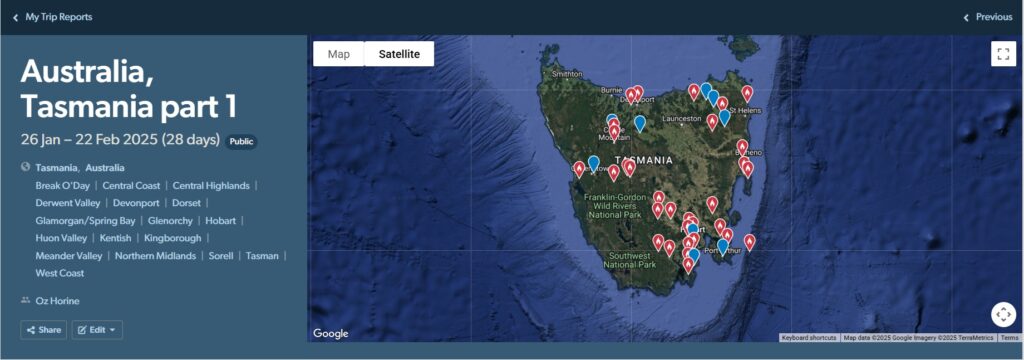
Task: Open map camera controls button
Action: click(1003, 314)
